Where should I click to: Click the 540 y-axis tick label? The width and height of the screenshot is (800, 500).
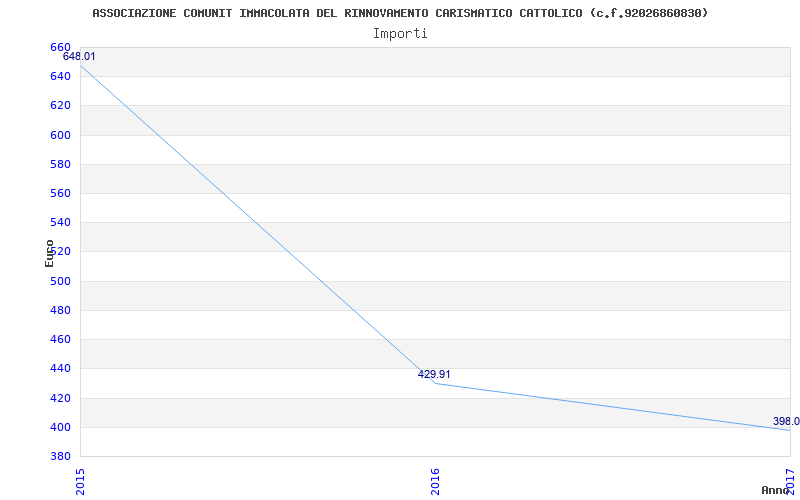tap(60, 222)
